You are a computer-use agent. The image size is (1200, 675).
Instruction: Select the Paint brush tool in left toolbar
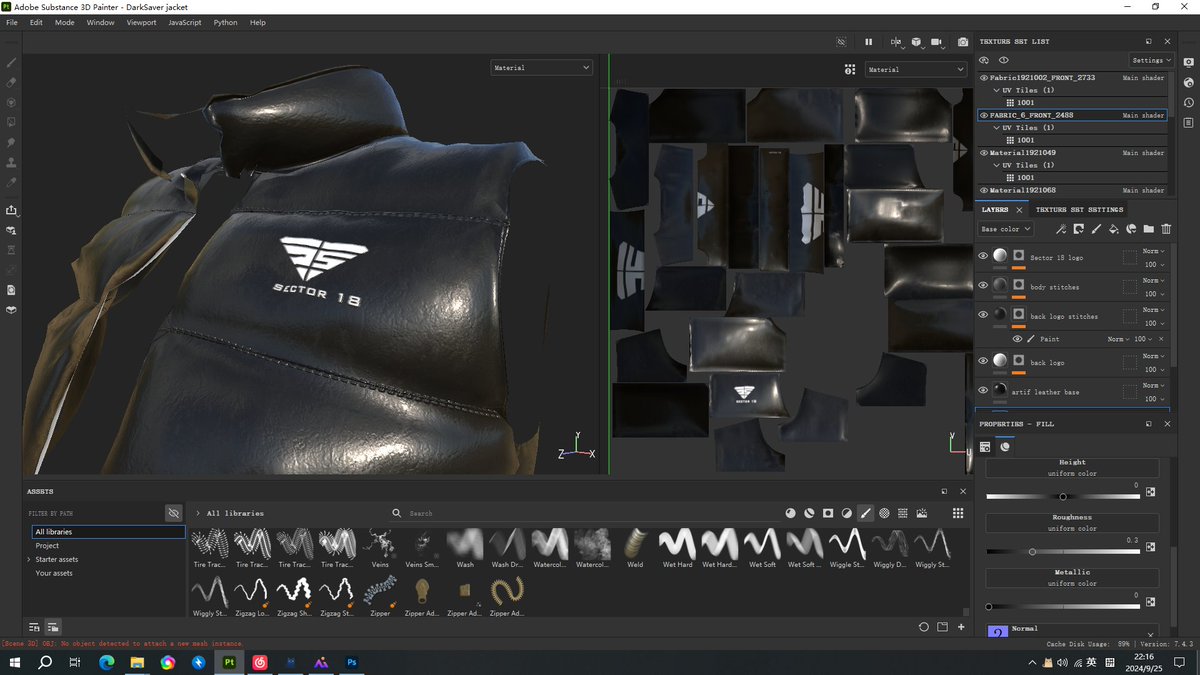12,62
